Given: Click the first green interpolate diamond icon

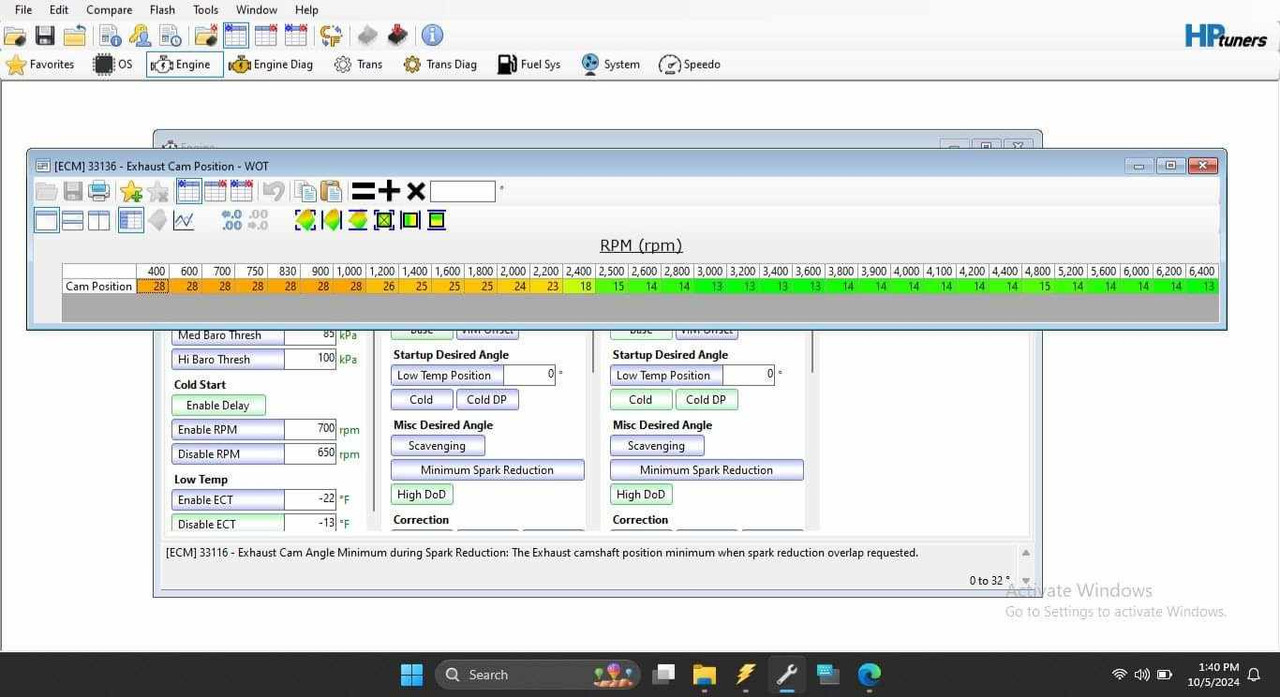Looking at the screenshot, I should click(306, 220).
